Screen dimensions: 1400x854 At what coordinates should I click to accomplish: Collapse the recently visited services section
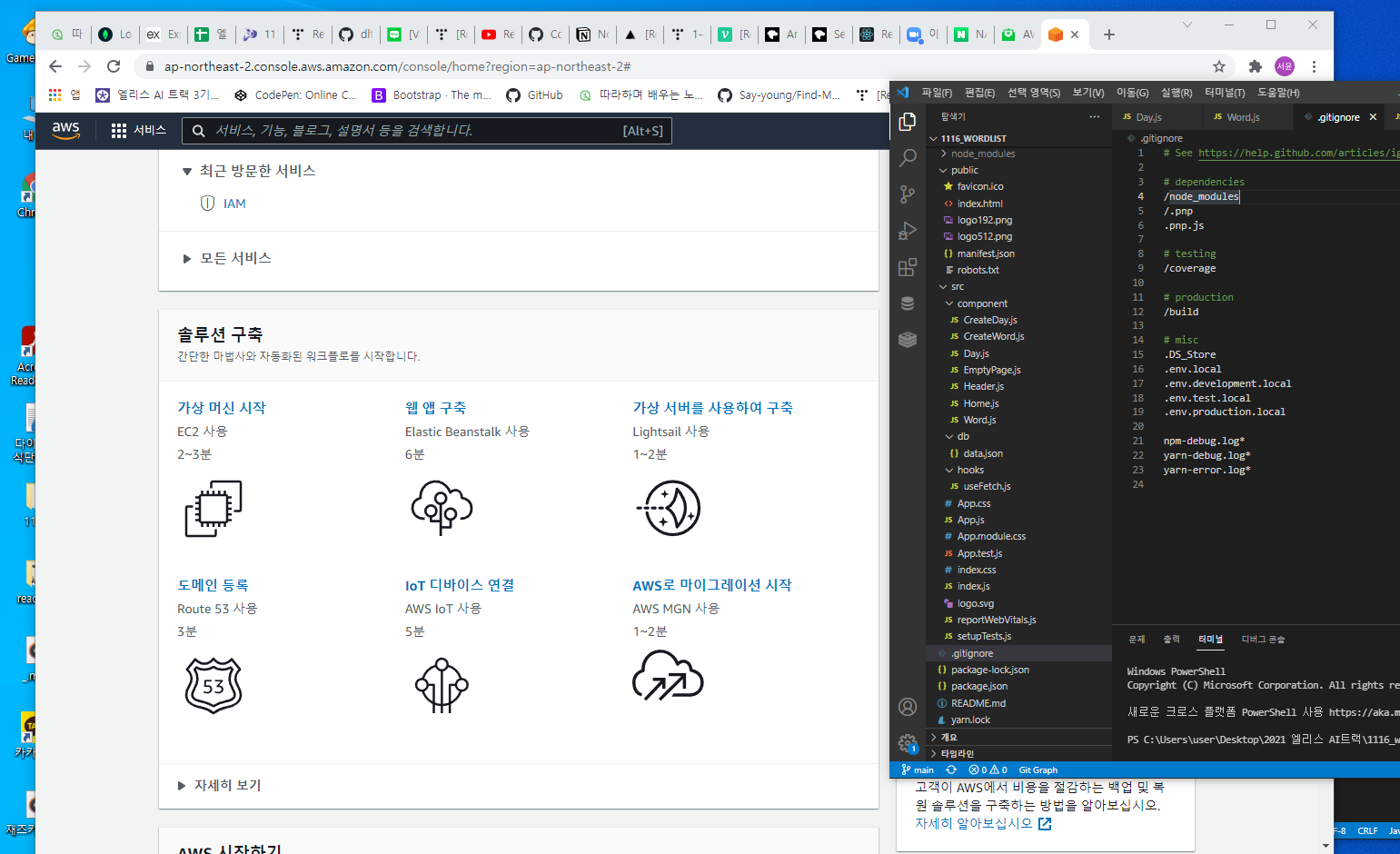[x=186, y=171]
